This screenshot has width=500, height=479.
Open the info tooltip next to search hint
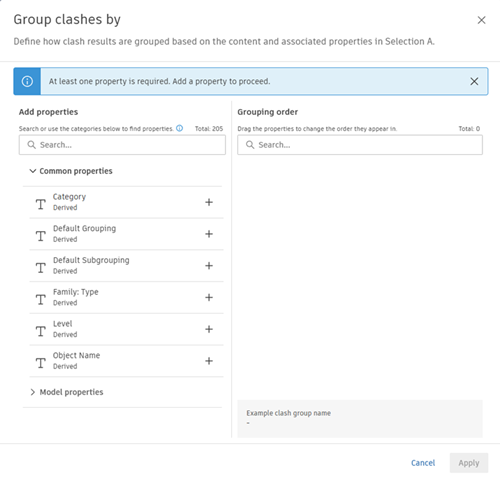[179, 128]
